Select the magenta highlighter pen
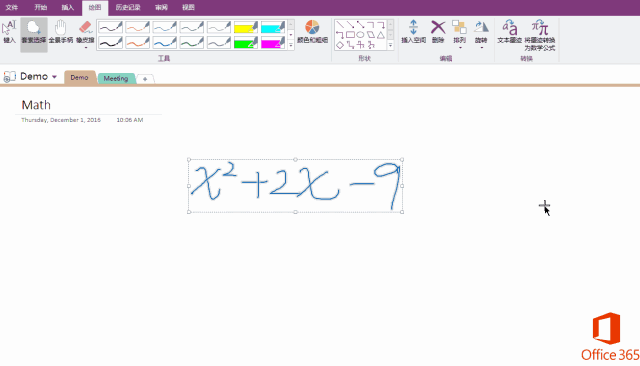640x366 pixels. tap(273, 42)
